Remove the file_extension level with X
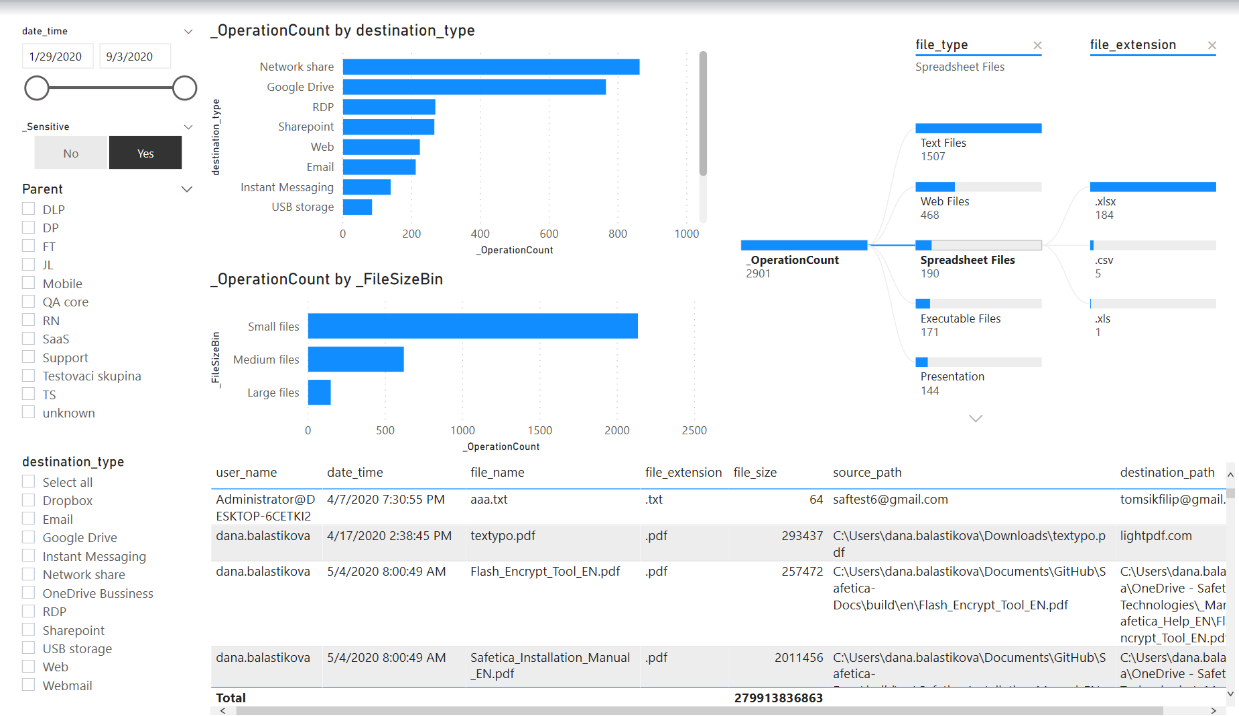The image size is (1239, 716). tap(1212, 45)
